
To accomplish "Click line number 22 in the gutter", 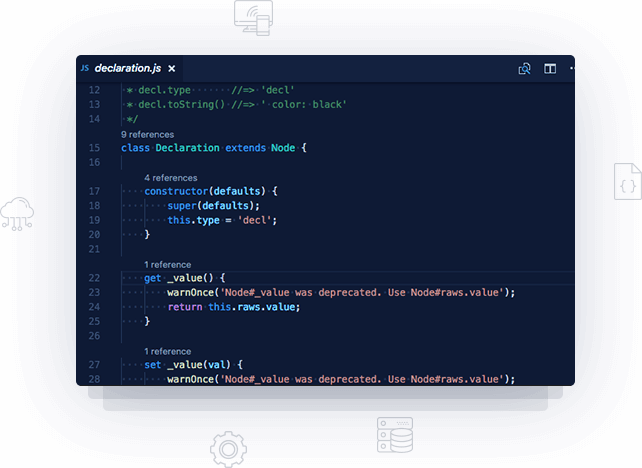I will pyautogui.click(x=94, y=278).
